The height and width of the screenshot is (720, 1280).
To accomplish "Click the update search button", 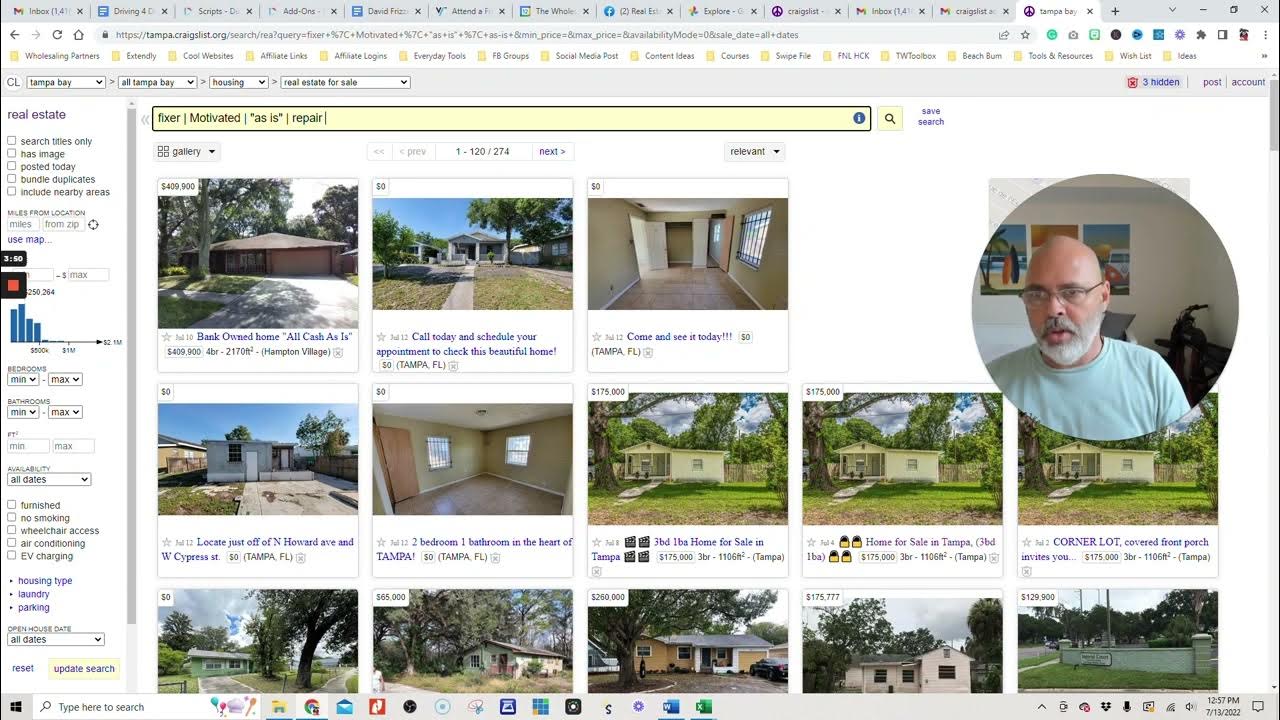I will click(84, 669).
